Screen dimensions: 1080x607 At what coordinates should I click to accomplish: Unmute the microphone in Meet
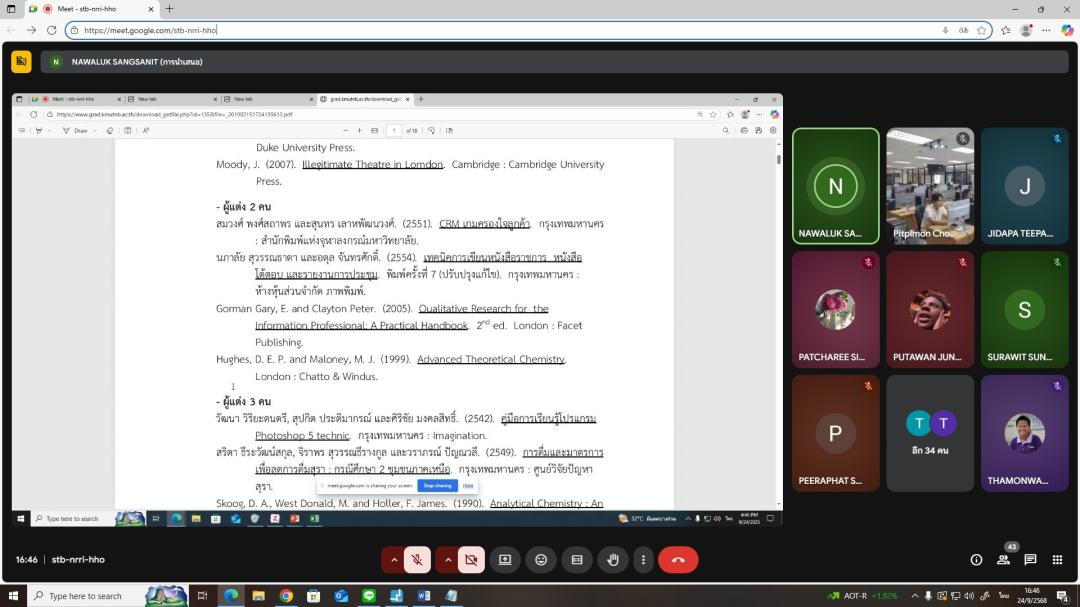(x=418, y=560)
